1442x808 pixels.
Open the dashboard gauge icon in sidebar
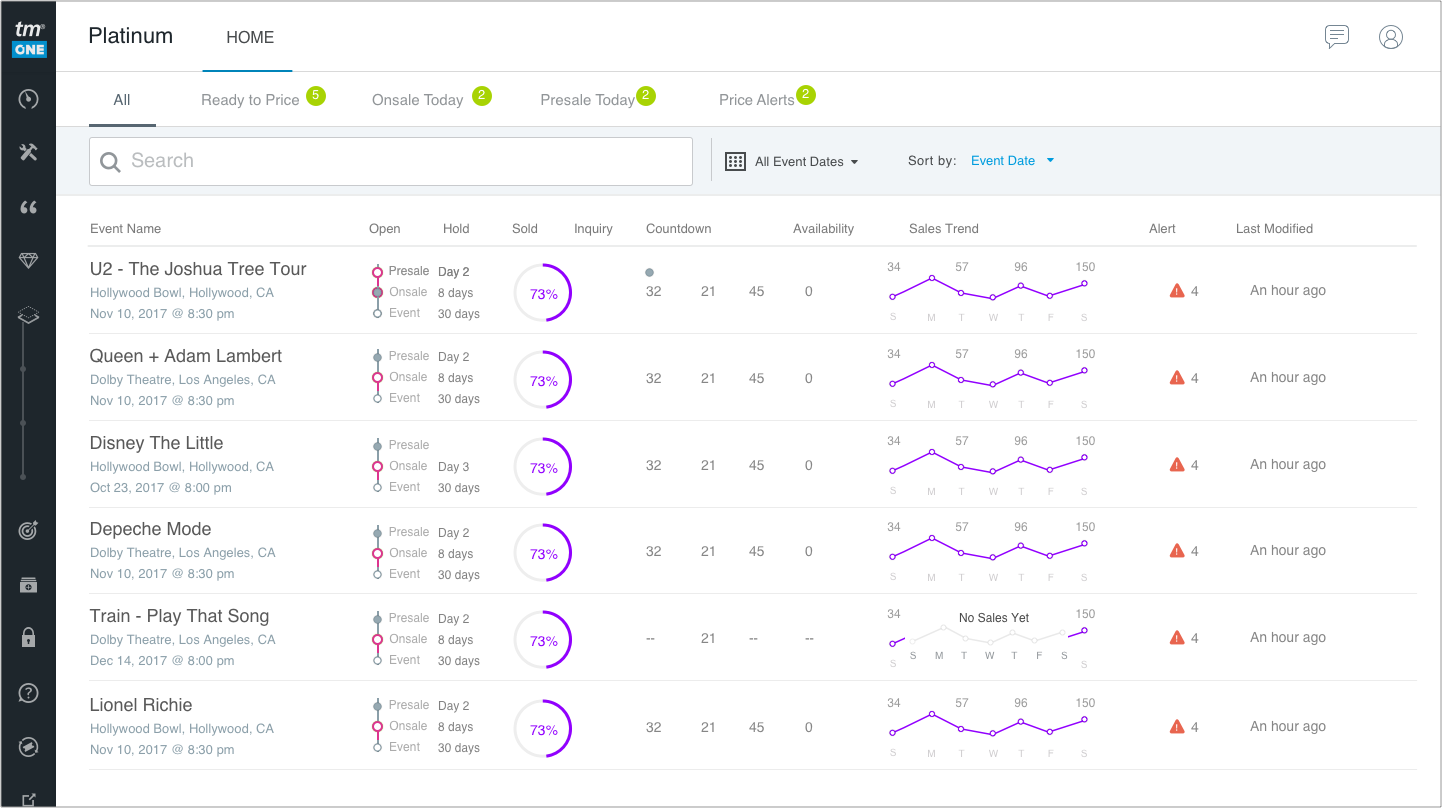pos(28,99)
